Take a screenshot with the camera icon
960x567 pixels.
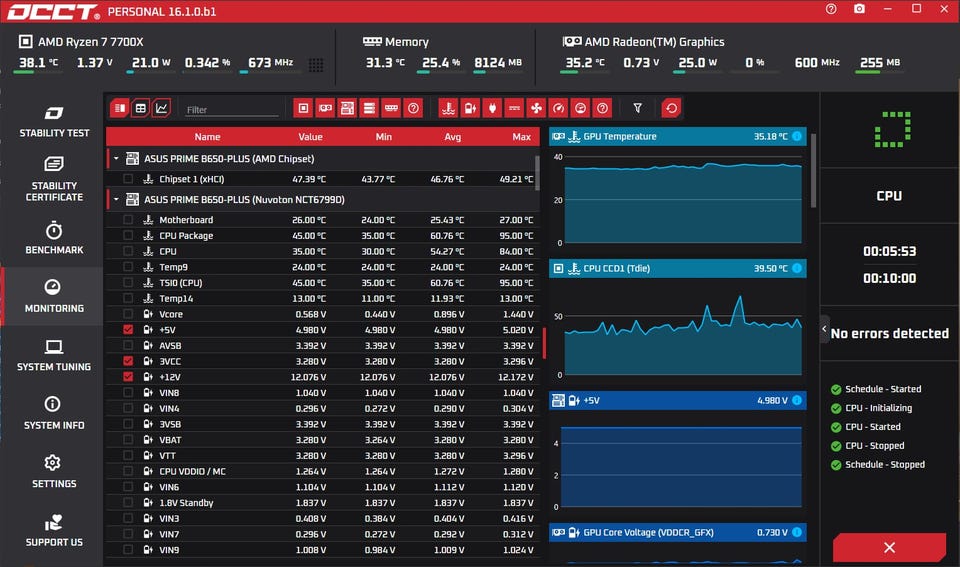tap(859, 9)
